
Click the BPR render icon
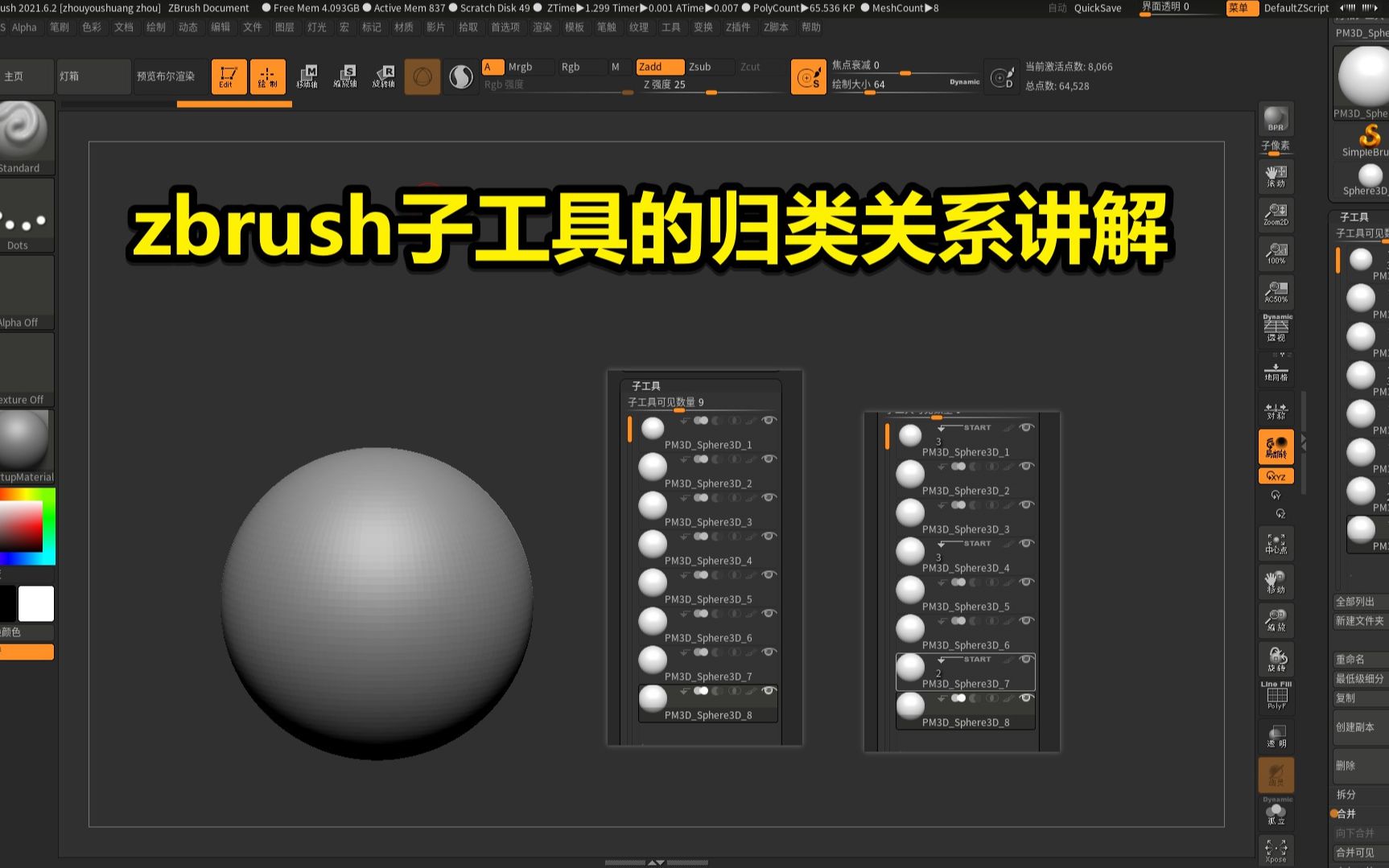click(1276, 119)
